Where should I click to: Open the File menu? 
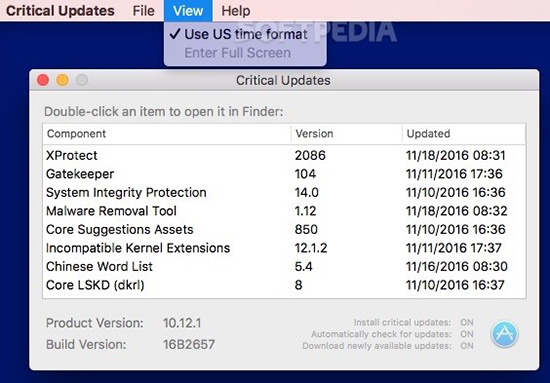click(143, 11)
